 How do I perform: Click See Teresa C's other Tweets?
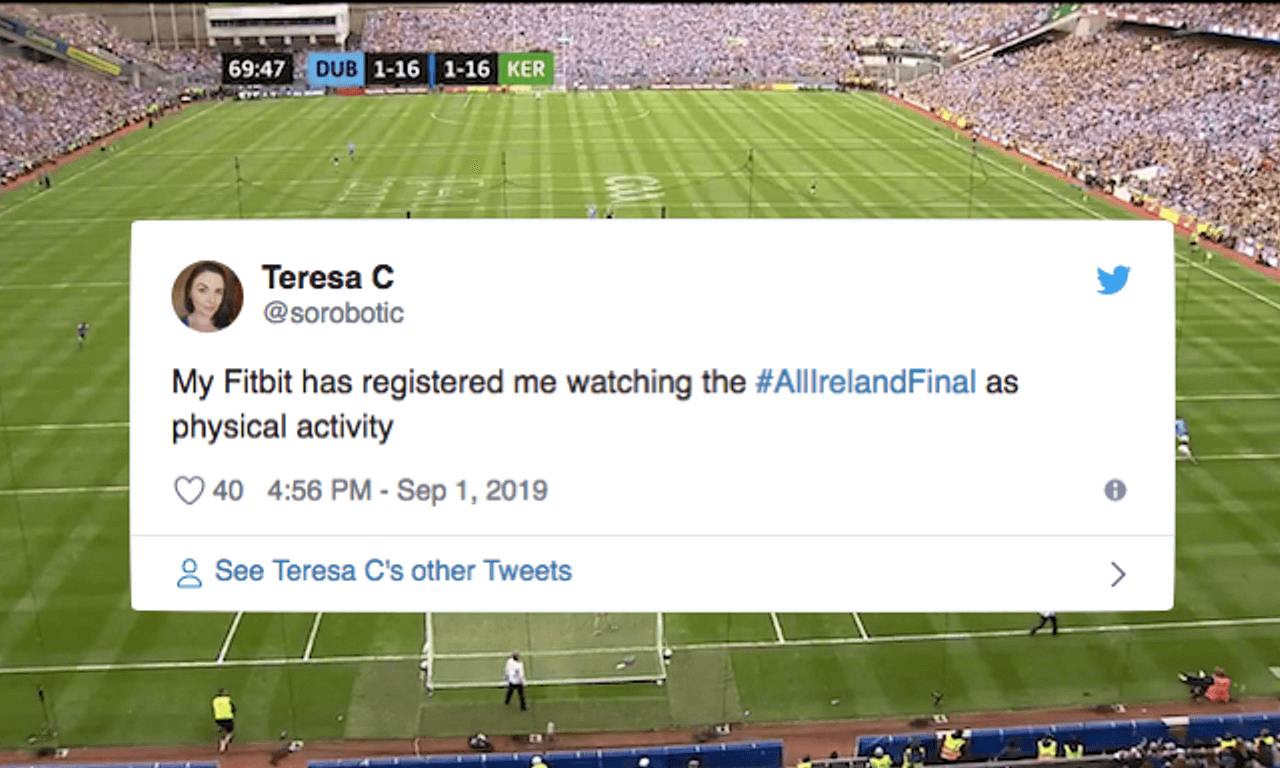[392, 571]
